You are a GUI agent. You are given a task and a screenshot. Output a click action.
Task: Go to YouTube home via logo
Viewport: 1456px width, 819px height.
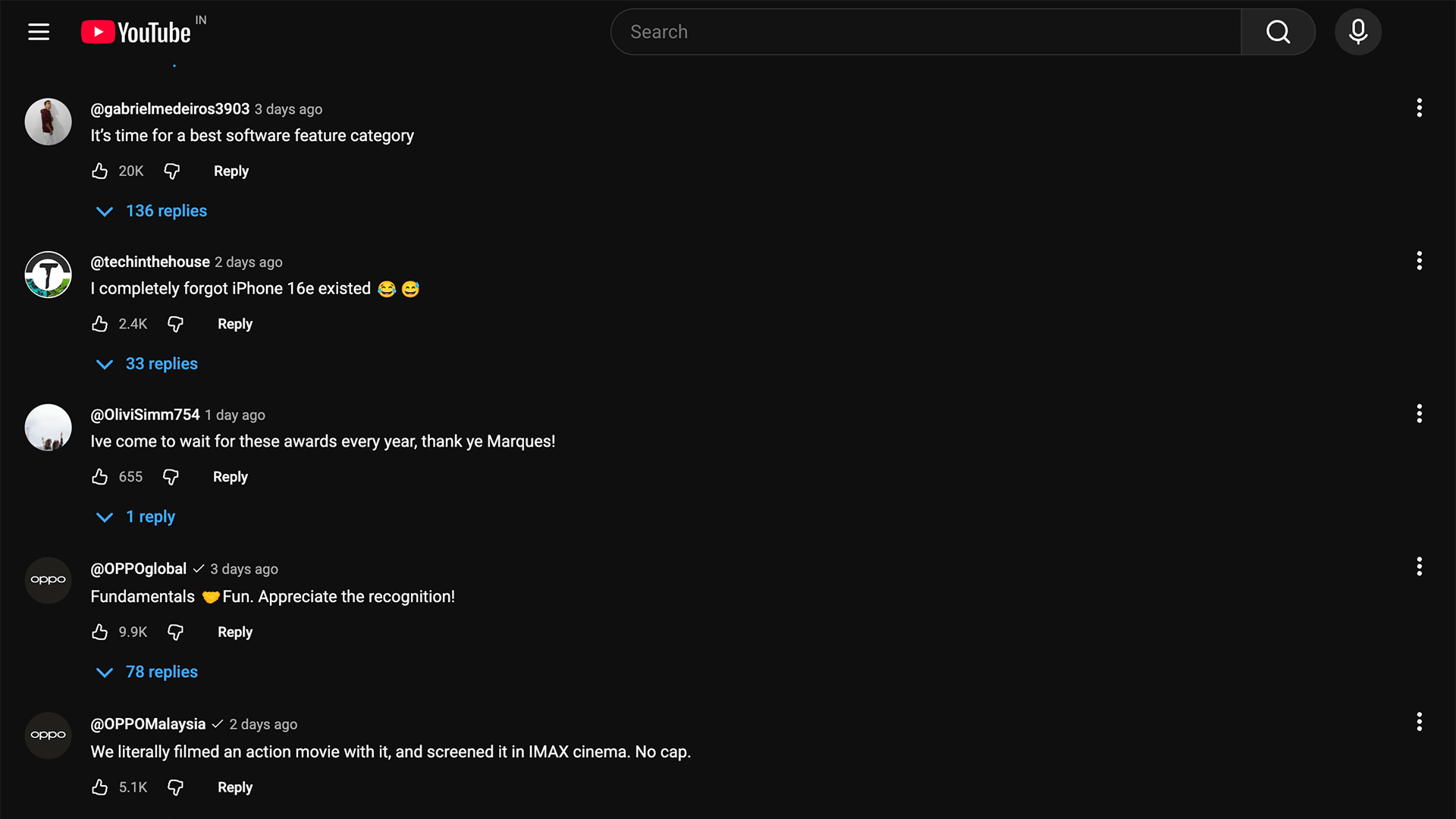pos(136,32)
